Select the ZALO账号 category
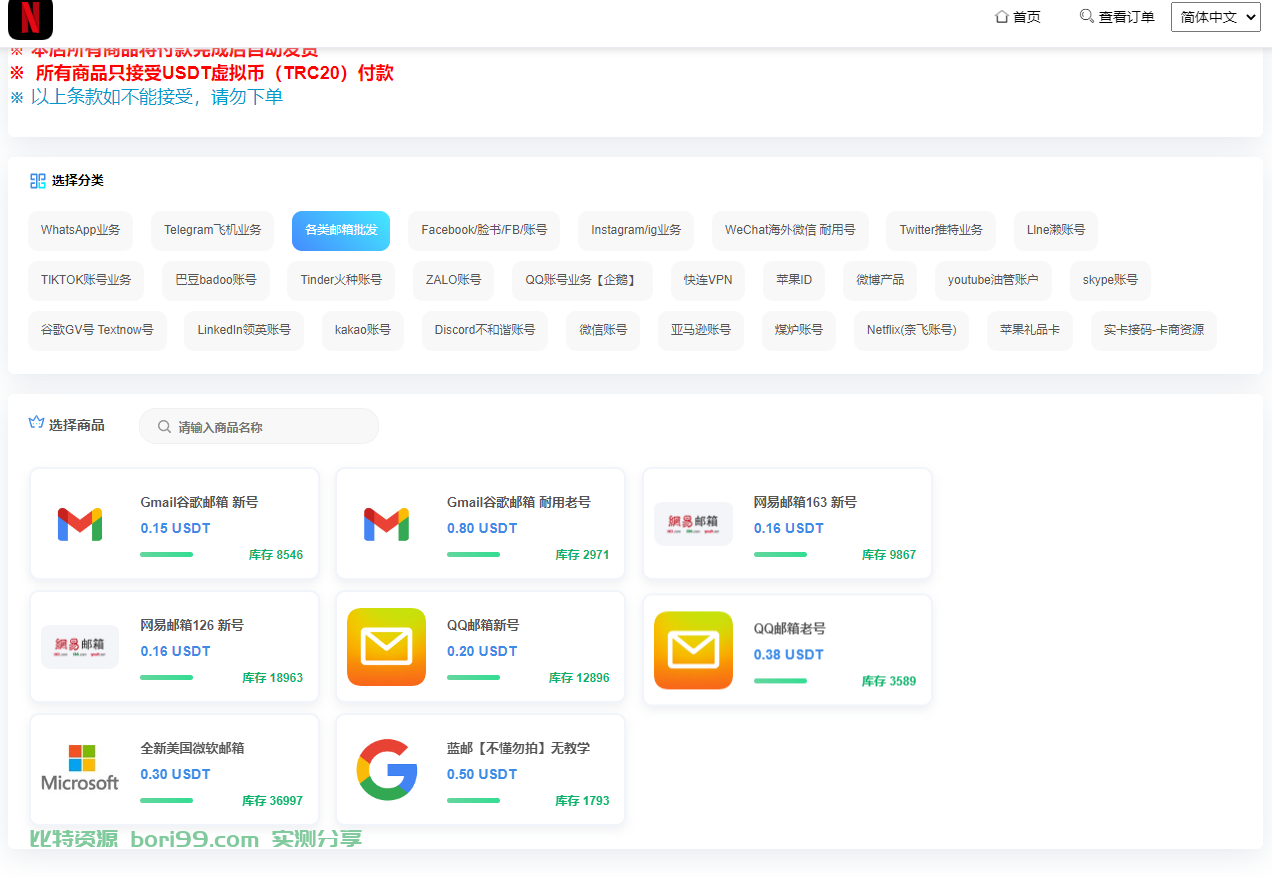Viewport: 1272px width, 877px height. pos(453,280)
